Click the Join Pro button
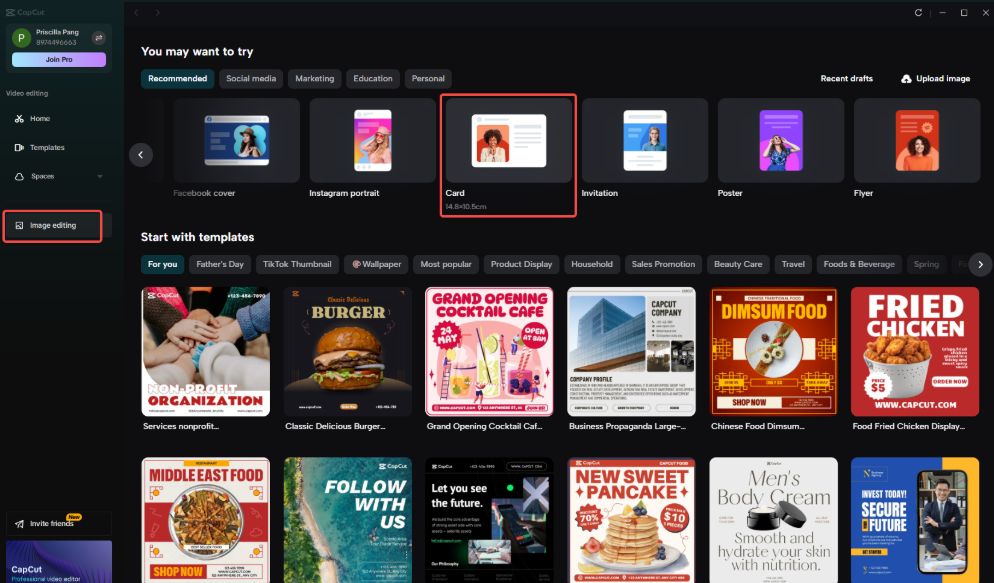Screen dimensions: 994x583 point(59,60)
